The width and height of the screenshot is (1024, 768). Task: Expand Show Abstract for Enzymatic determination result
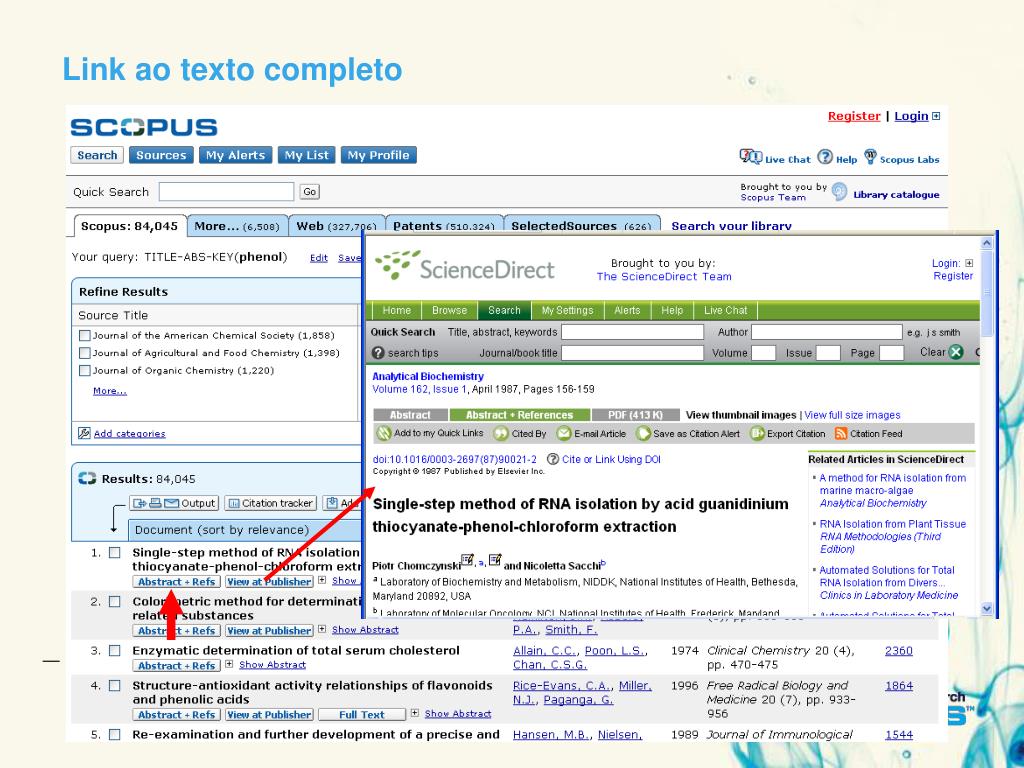tap(229, 664)
